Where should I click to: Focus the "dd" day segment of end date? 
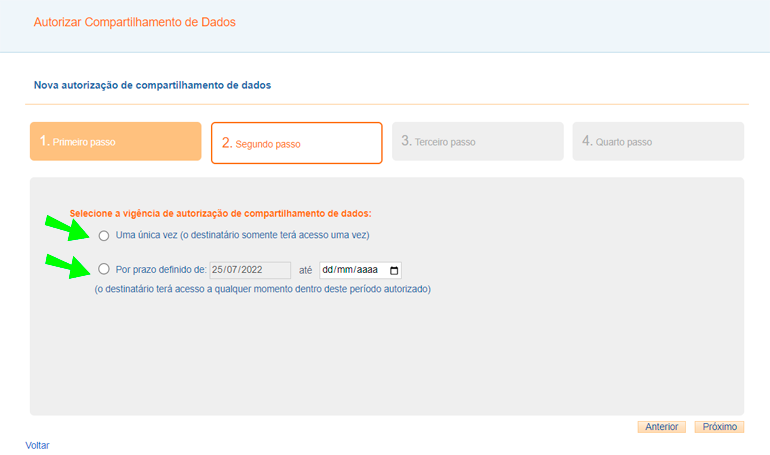[329, 270]
